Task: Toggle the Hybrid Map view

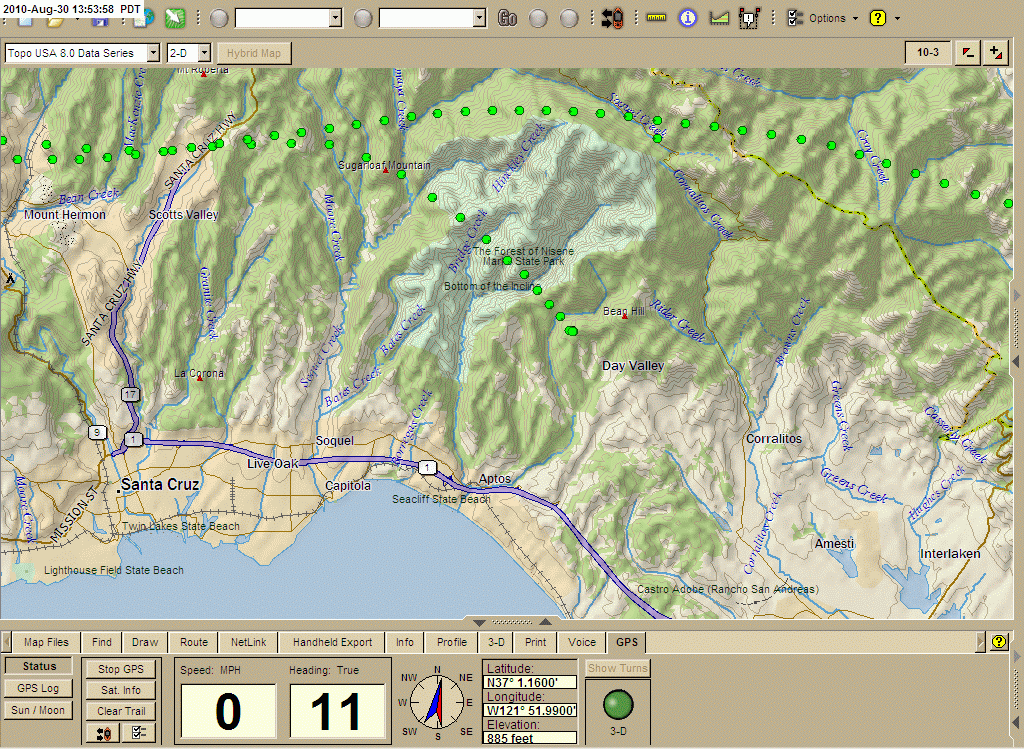Action: 254,53
